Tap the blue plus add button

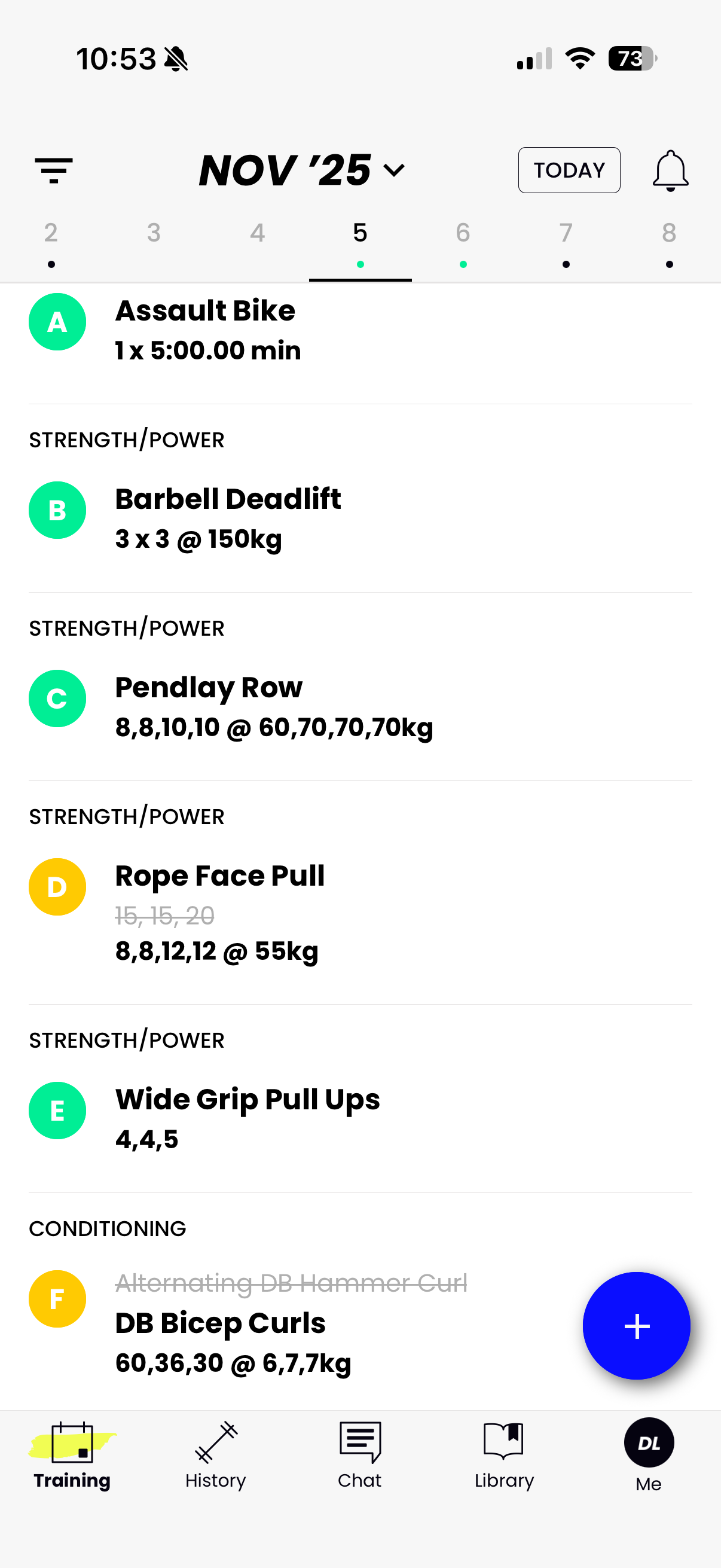637,1325
